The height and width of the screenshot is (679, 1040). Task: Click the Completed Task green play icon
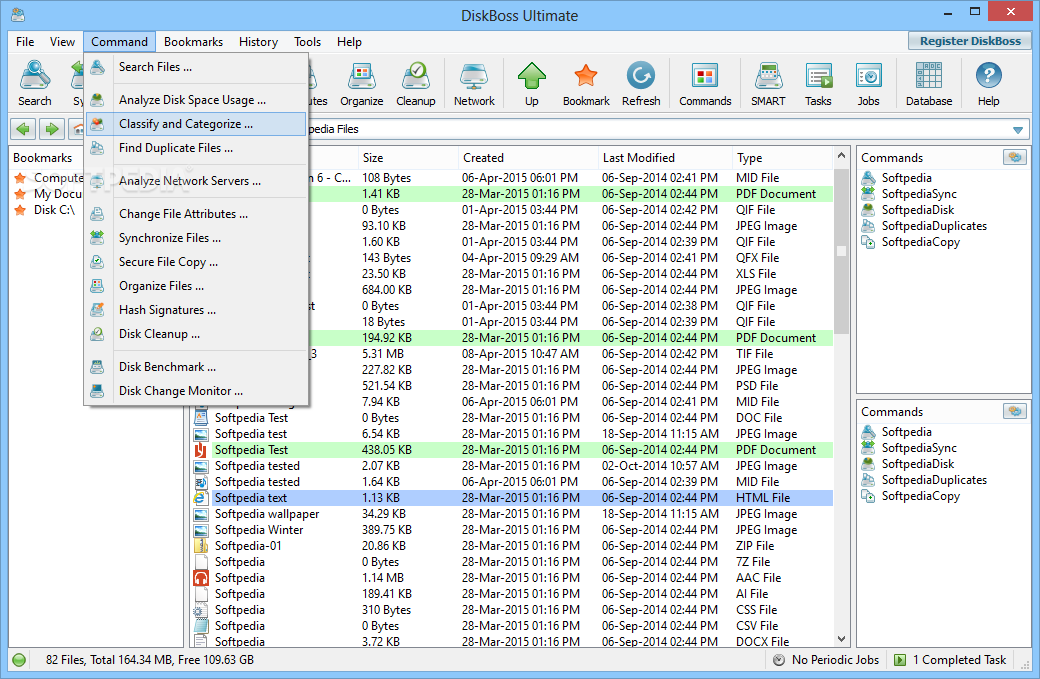(900, 660)
